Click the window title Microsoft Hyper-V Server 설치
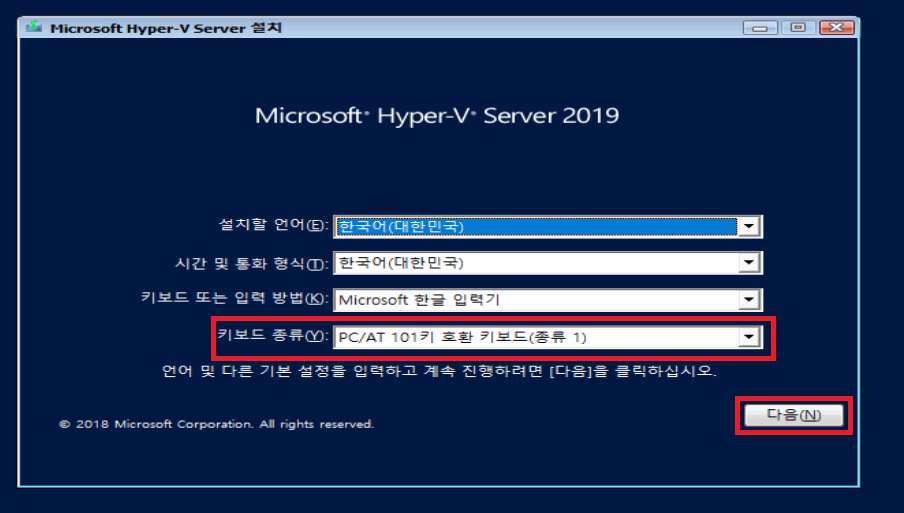The width and height of the screenshot is (904, 513). coord(166,28)
